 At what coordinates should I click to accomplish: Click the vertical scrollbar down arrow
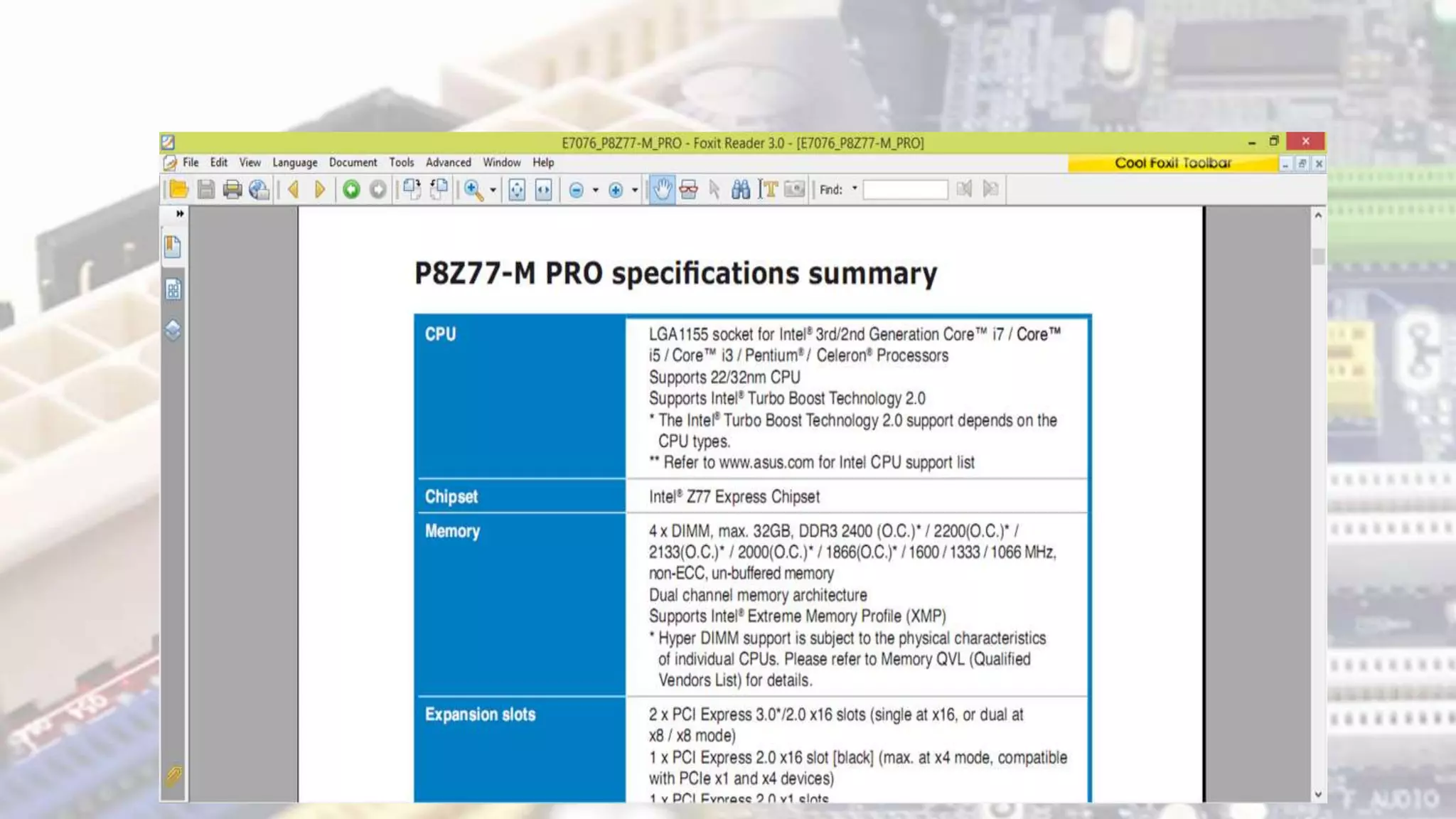coord(1318,794)
